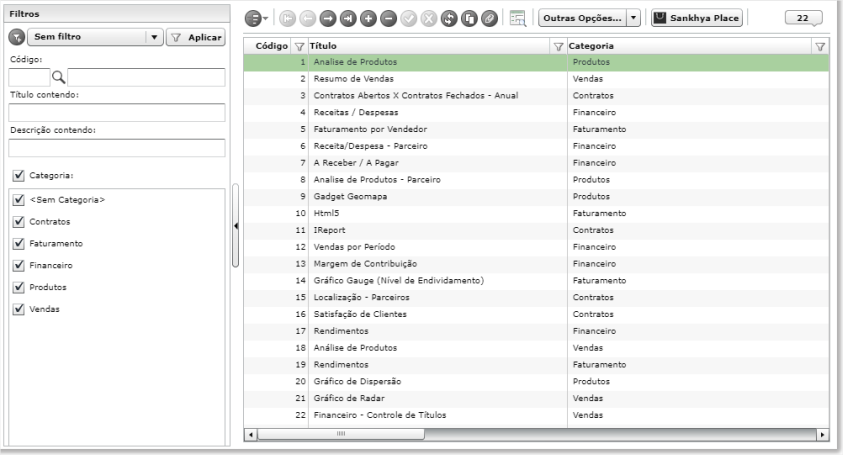Go to the next record arrow
Image resolution: width=843 pixels, height=455 pixels.
328,19
